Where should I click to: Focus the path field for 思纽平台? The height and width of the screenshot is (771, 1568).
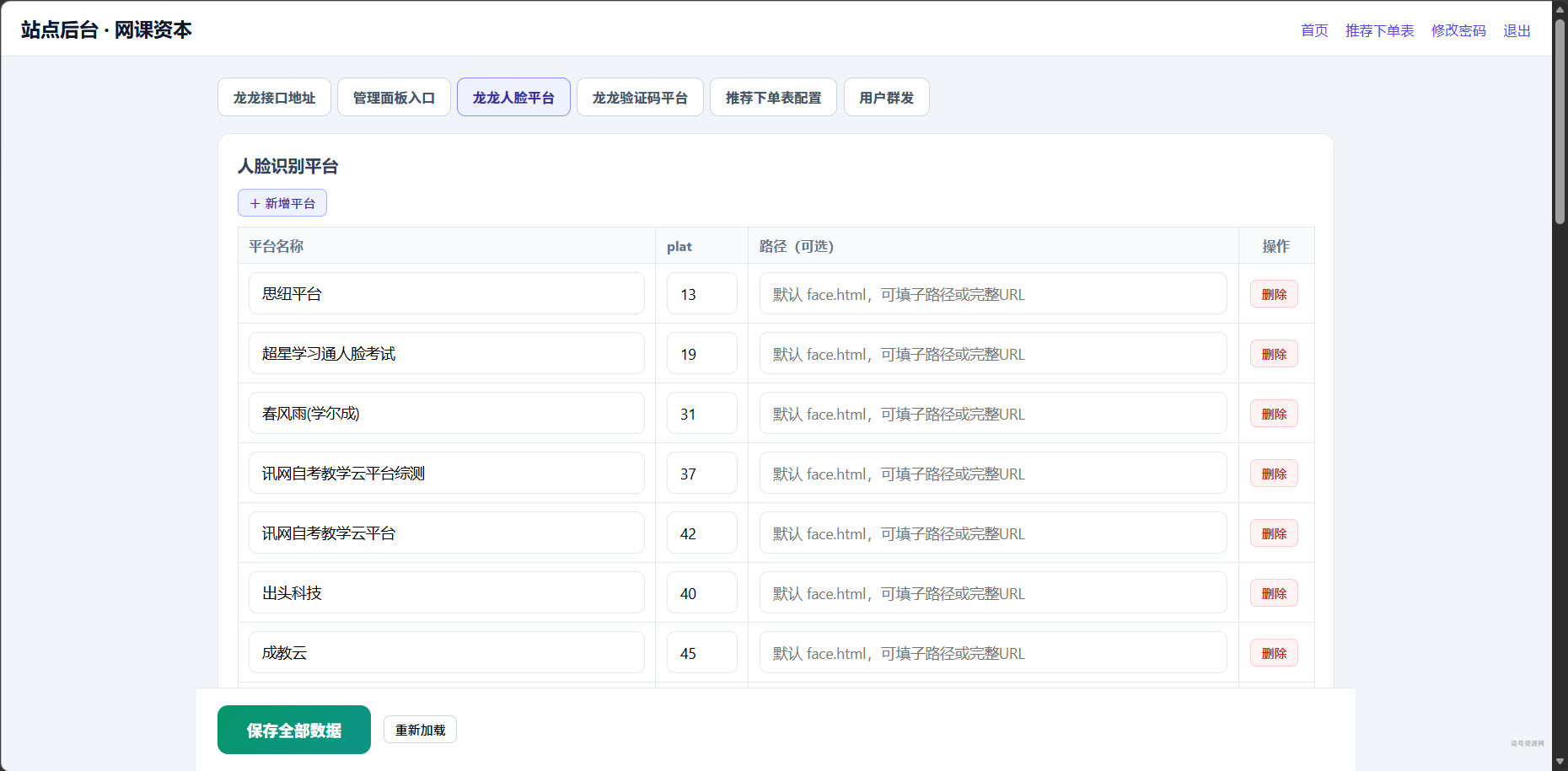[x=993, y=293]
